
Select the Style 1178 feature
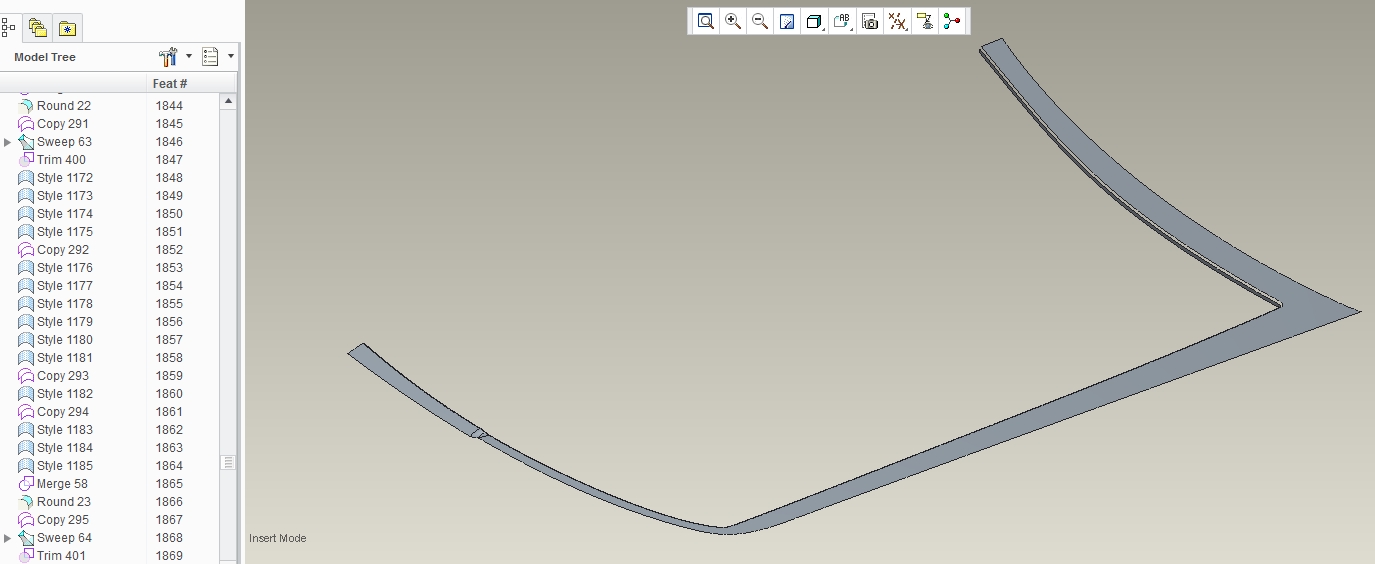point(65,304)
